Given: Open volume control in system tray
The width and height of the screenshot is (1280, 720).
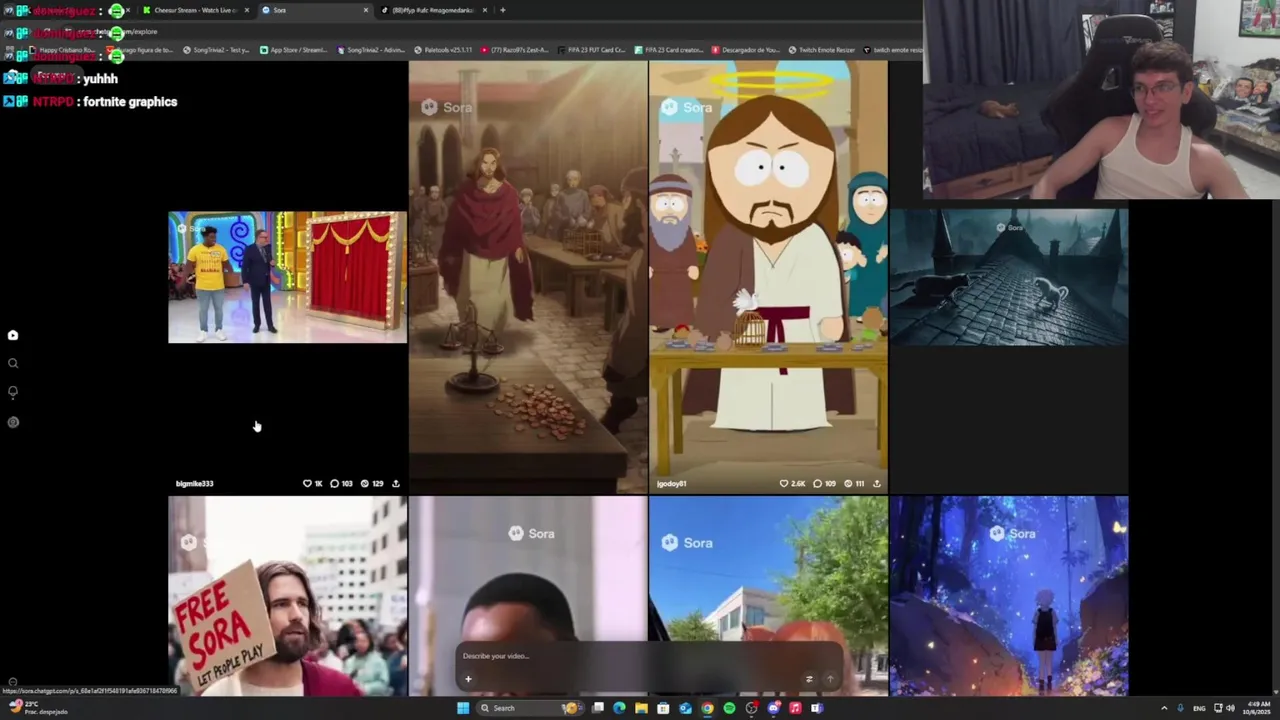Looking at the screenshot, I should 1230,708.
